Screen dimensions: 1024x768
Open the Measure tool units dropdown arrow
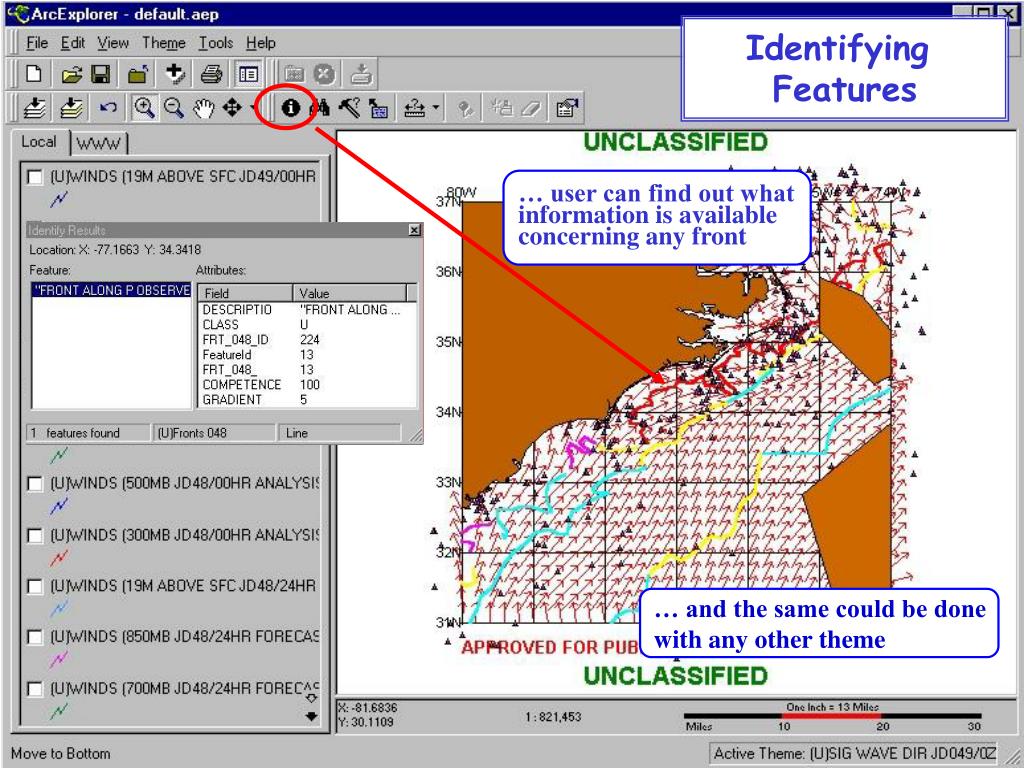pos(436,108)
